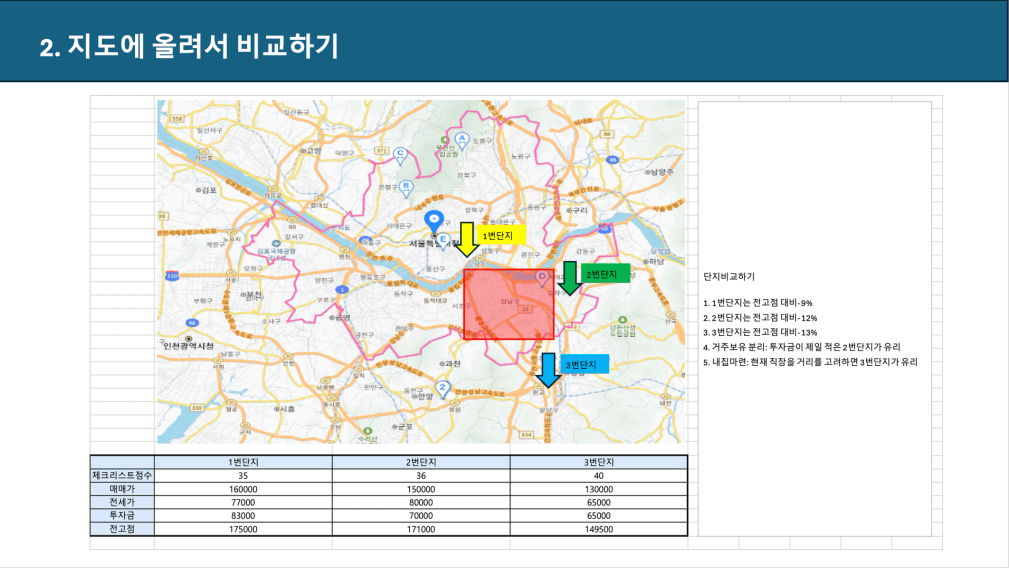Select the yellow 1번단지 map label

pyautogui.click(x=501, y=236)
